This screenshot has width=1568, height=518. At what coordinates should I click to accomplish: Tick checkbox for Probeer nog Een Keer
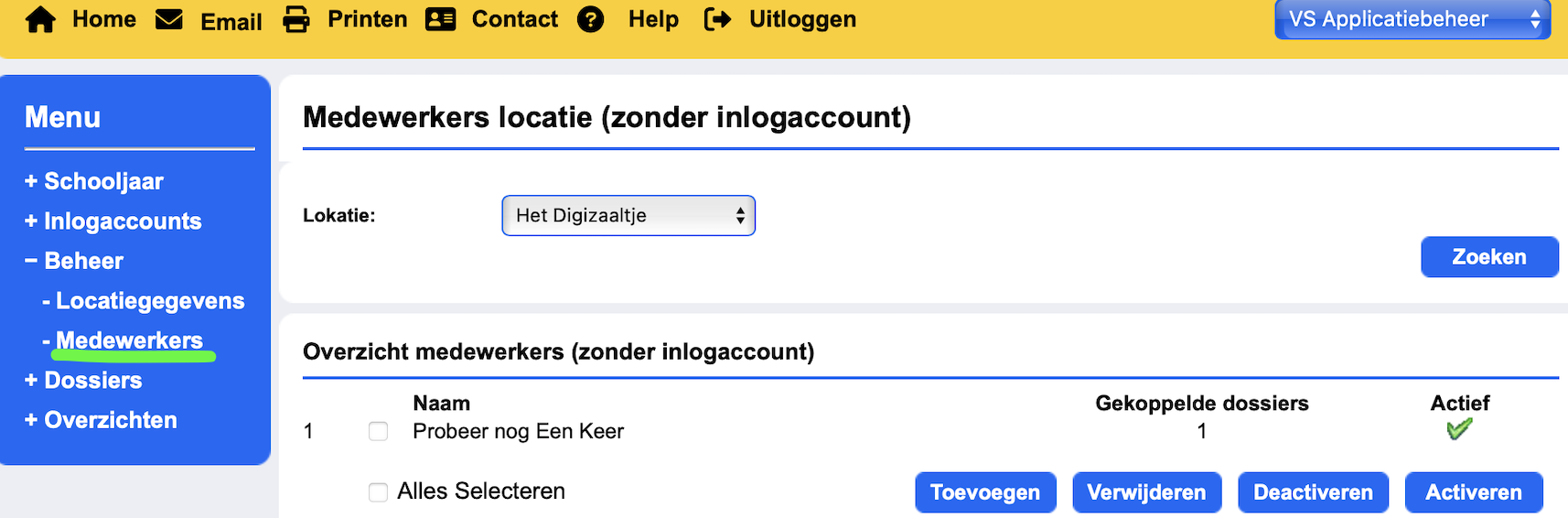coord(378,431)
